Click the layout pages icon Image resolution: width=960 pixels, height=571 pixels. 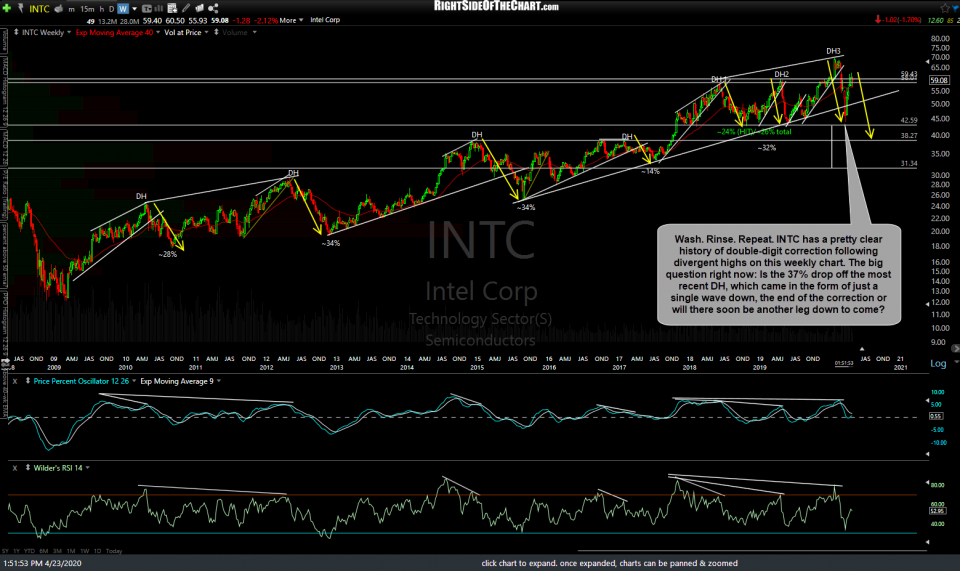pos(200,9)
